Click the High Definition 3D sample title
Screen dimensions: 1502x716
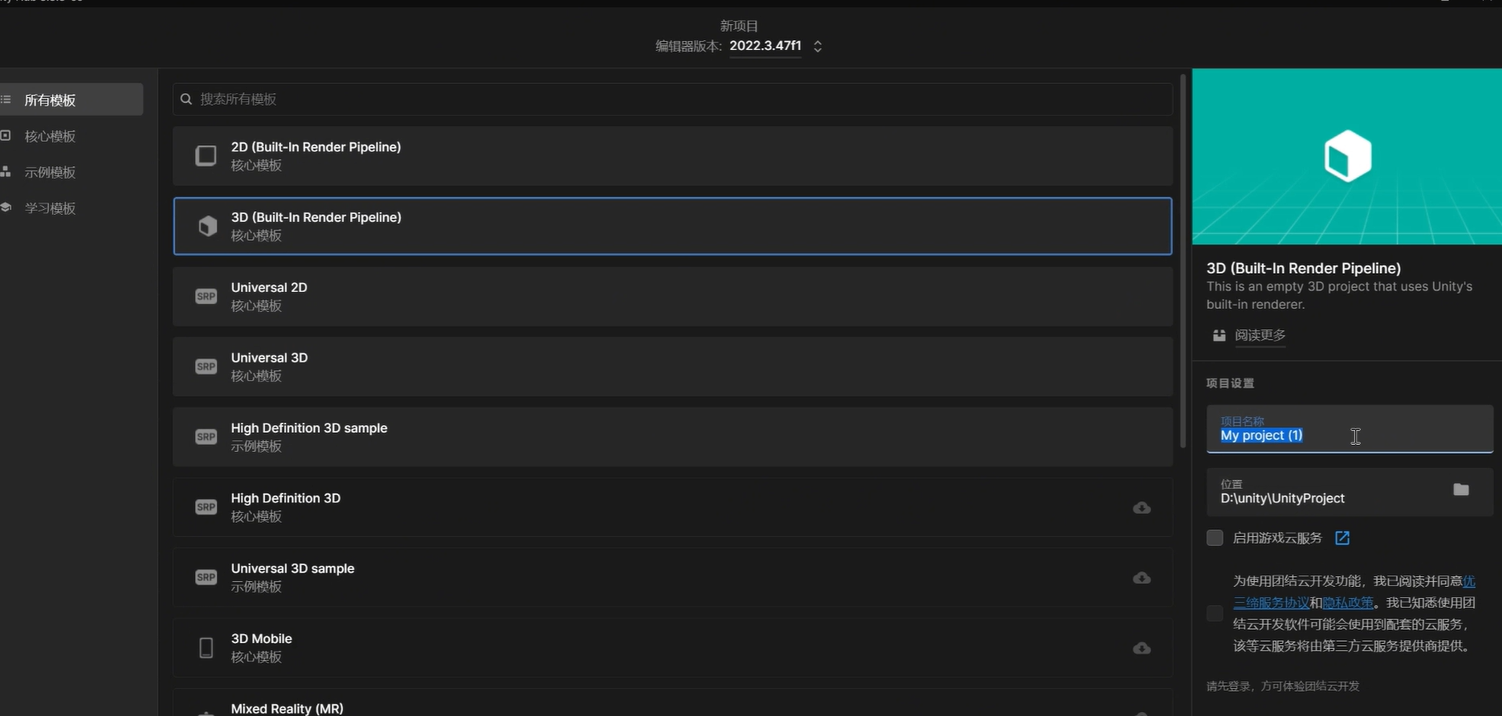(309, 428)
